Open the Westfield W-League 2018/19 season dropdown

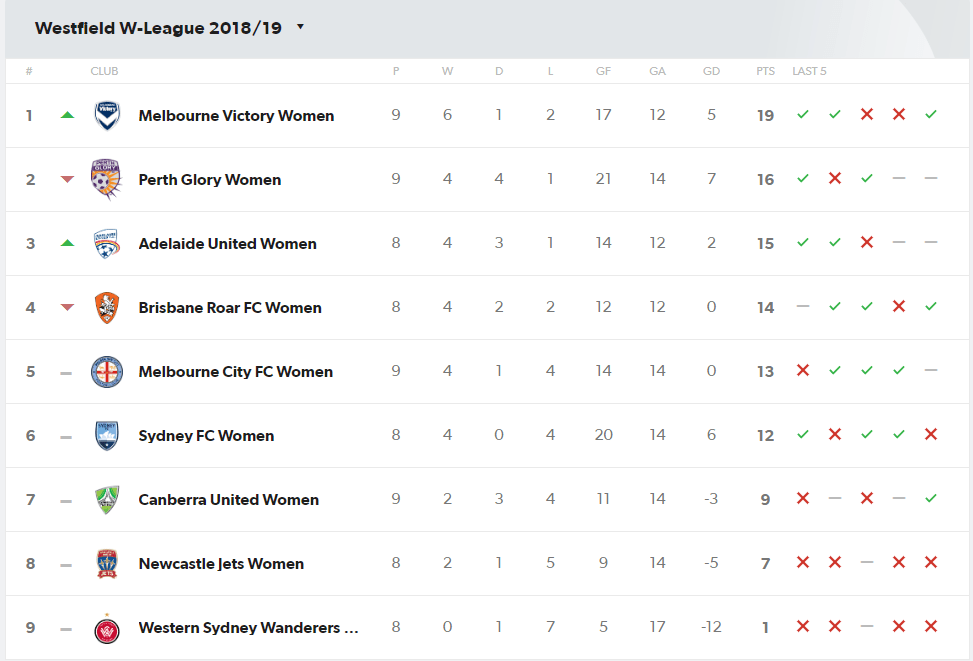pyautogui.click(x=169, y=28)
